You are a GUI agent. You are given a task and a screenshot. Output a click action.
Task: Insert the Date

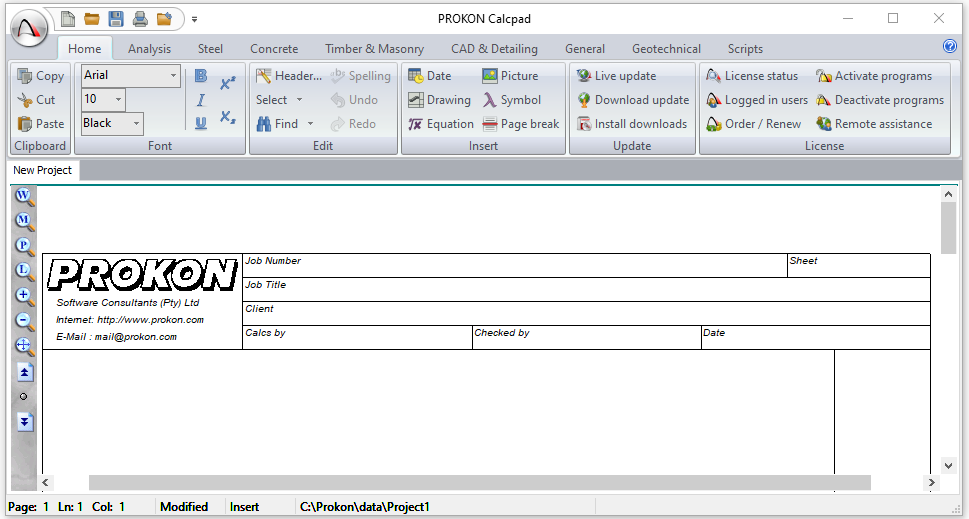429,76
